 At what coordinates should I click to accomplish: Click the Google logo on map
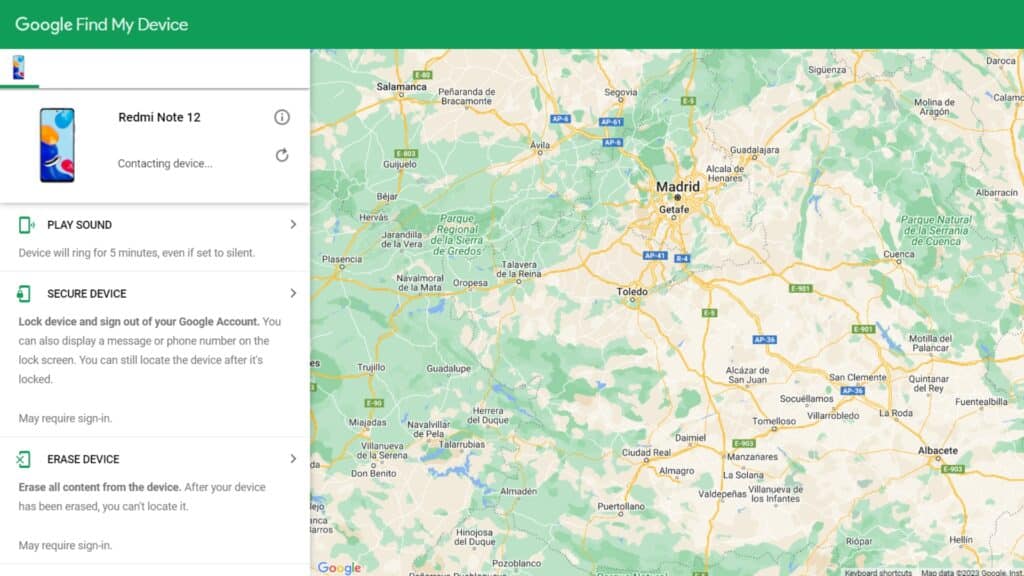coord(339,568)
